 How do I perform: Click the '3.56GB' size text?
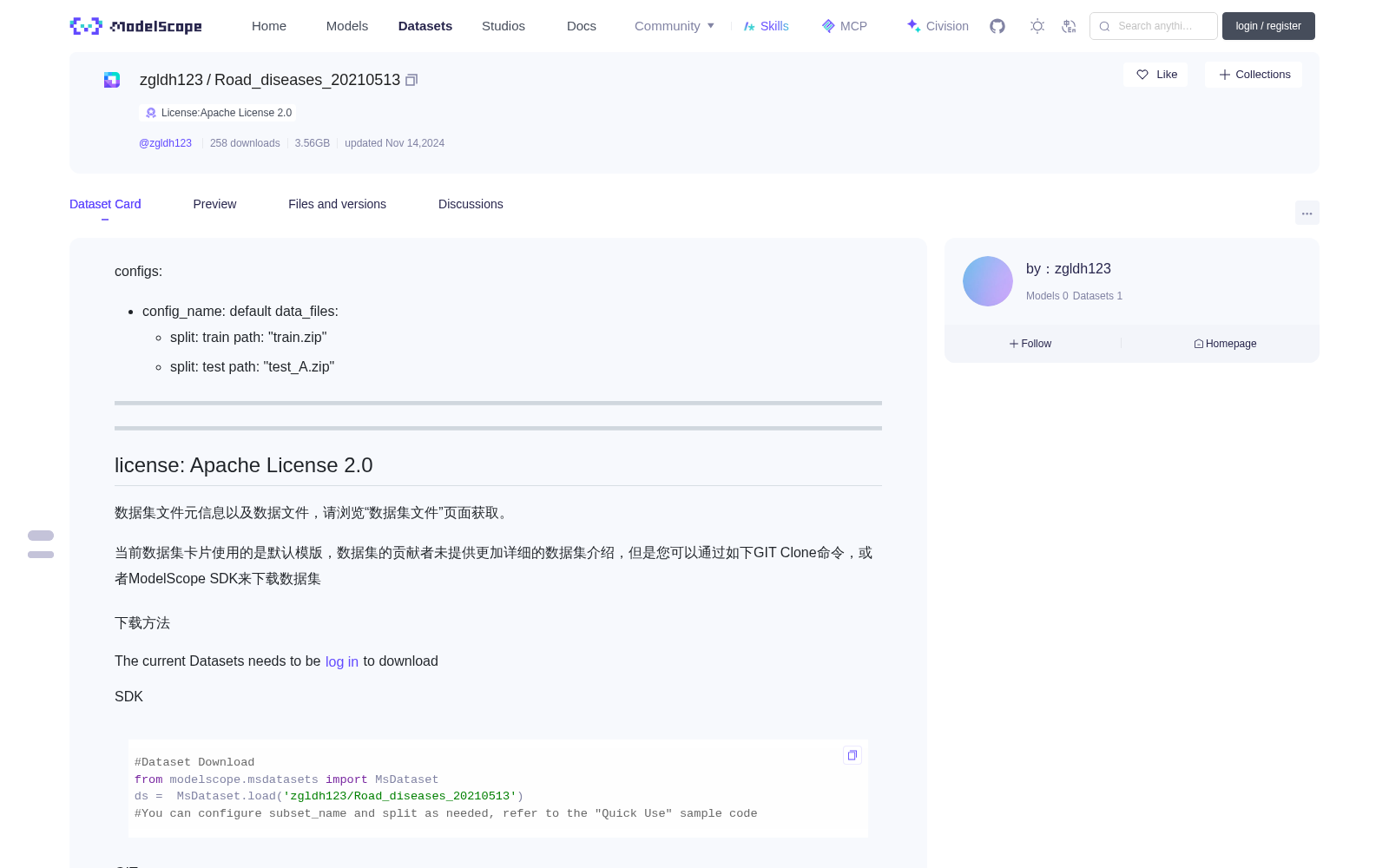(313, 143)
